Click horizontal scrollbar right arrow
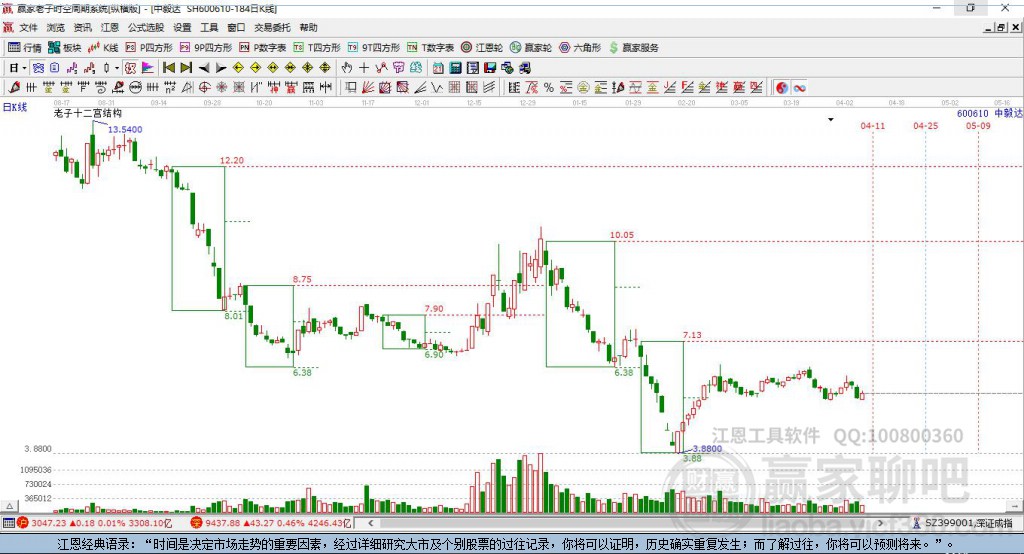 [x=880, y=523]
